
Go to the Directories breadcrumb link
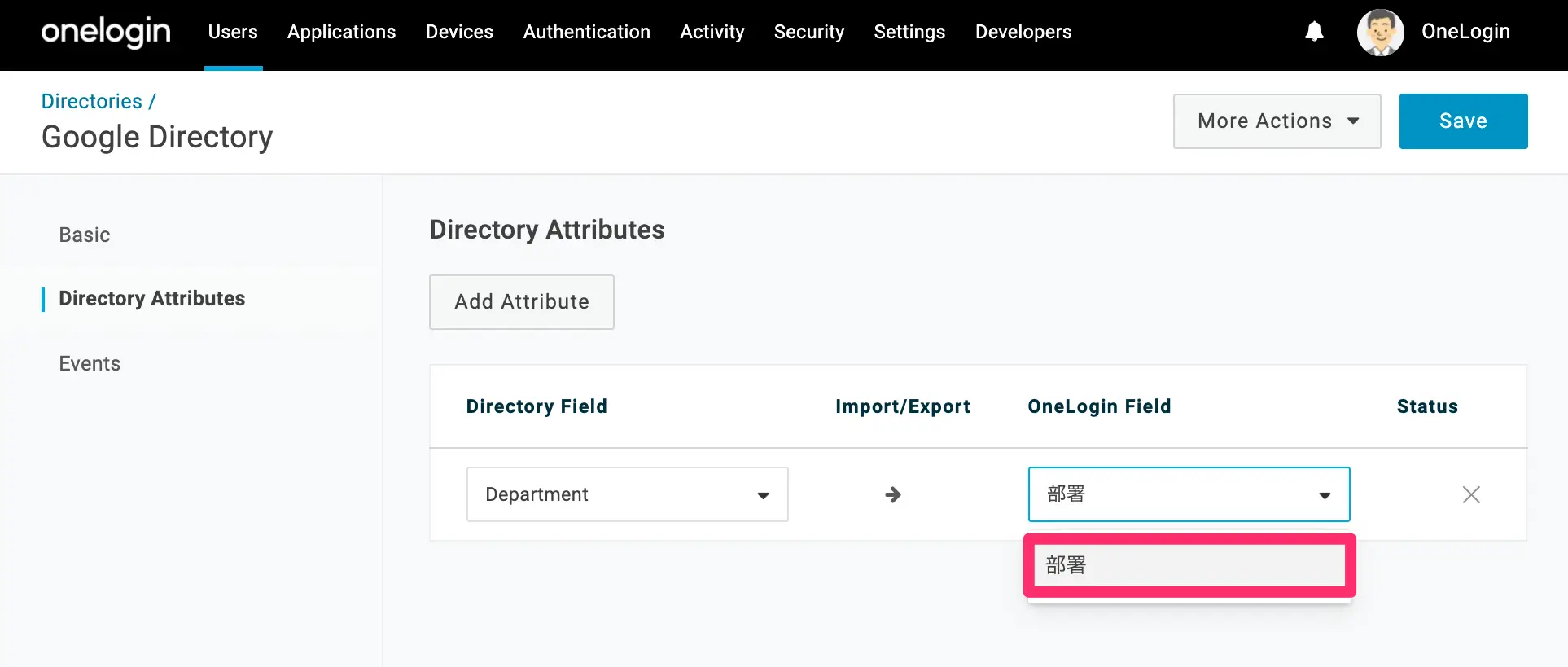(92, 101)
